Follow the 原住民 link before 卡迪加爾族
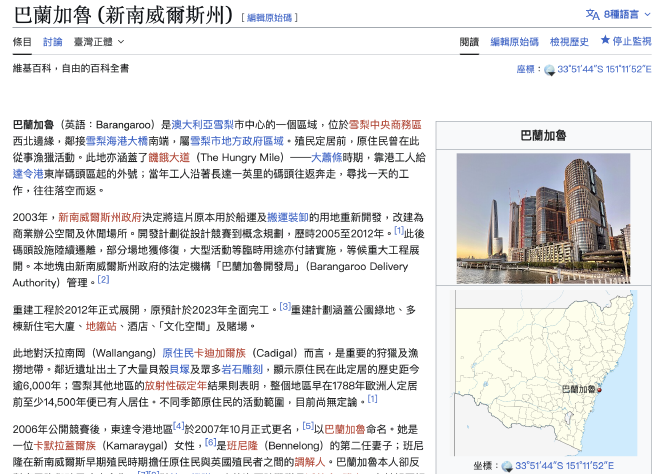This screenshot has width=660, height=474. click(x=178, y=353)
